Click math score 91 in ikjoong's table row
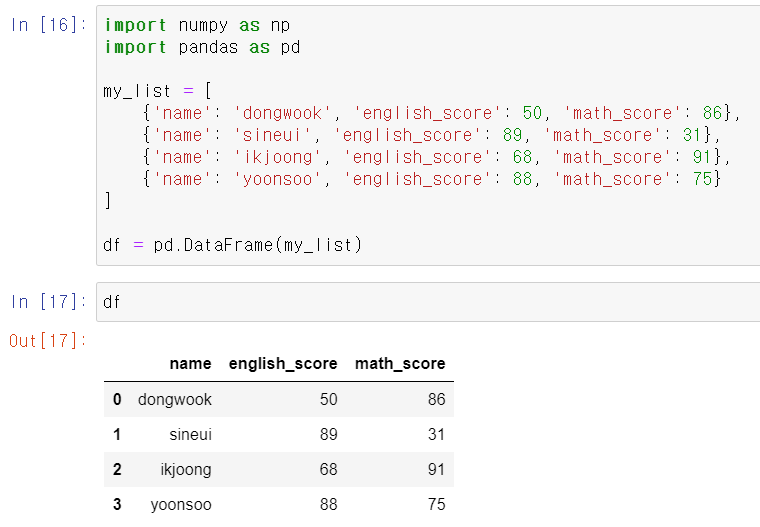The height and width of the screenshot is (527, 760). [x=436, y=469]
